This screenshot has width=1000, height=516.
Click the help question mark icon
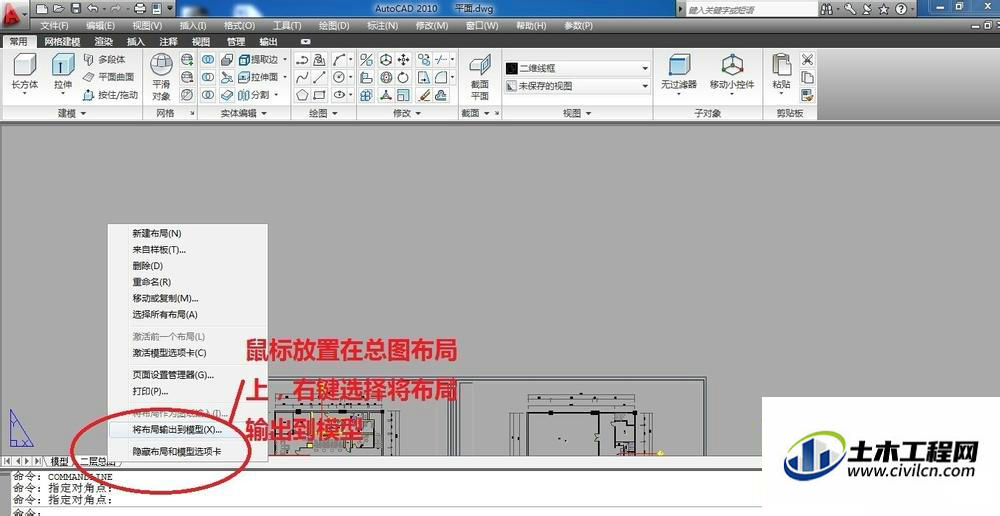[901, 9]
